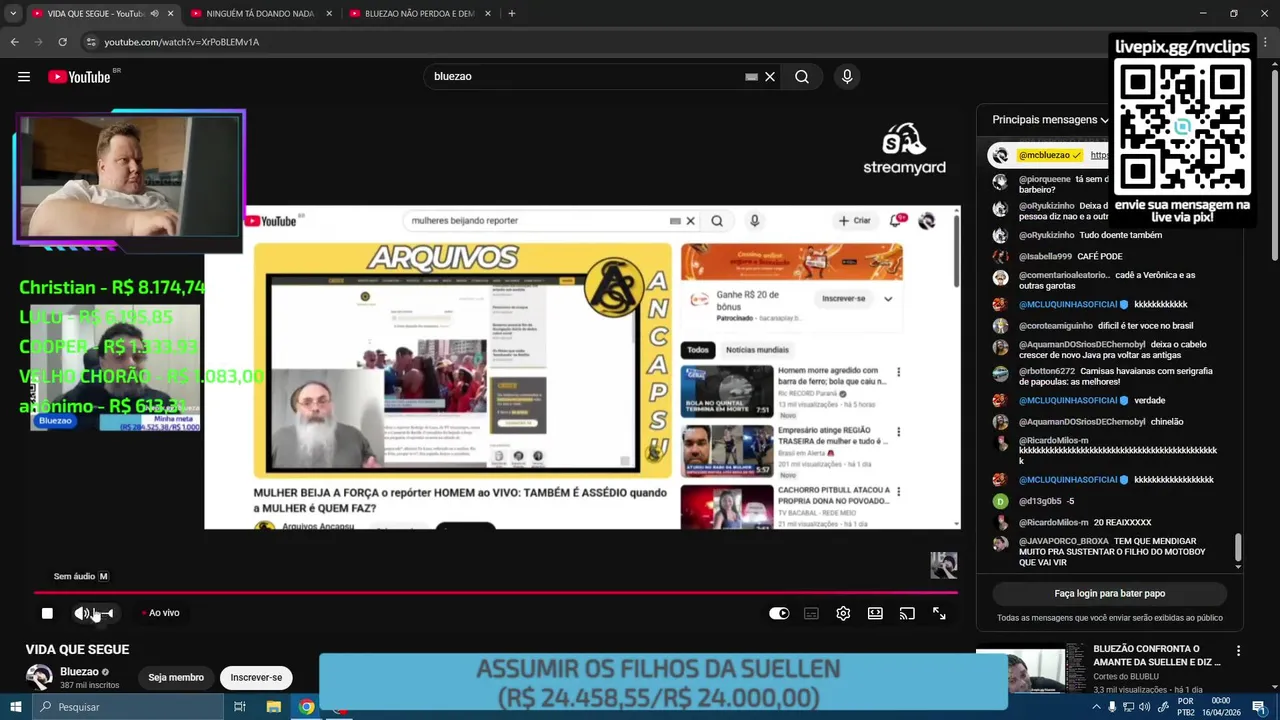Screen dimensions: 1280x720
Task: Run search with the magnifier button
Action: [x=802, y=77]
